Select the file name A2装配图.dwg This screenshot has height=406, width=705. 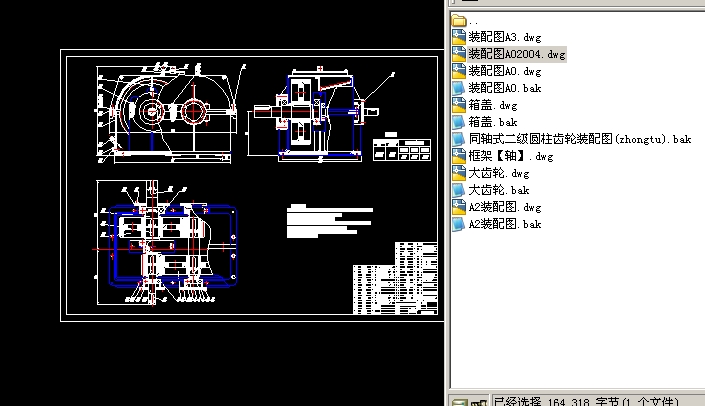[x=505, y=207]
